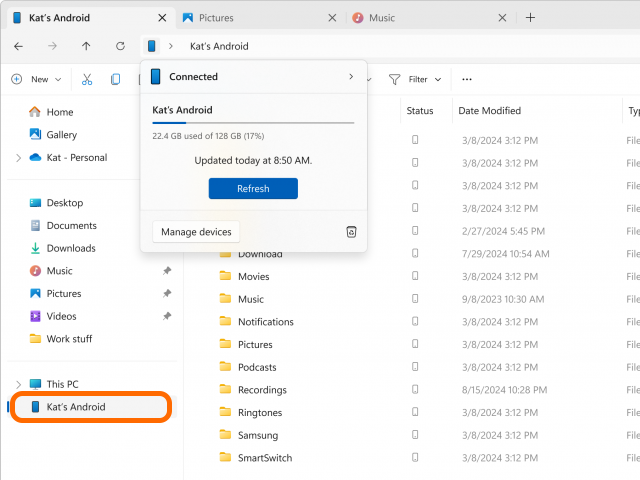Click the Movies folder icon
The height and width of the screenshot is (480, 640).
(225, 276)
